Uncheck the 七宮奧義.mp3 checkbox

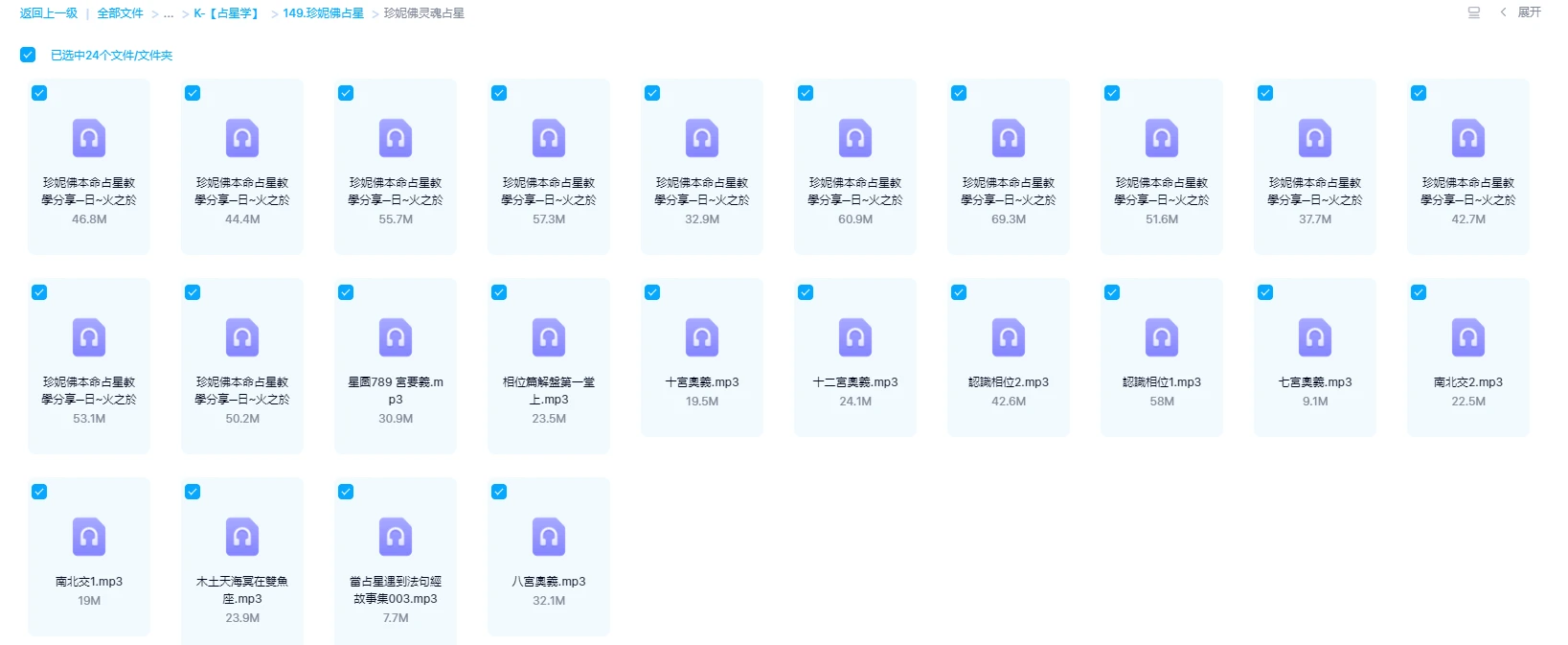coord(1265,292)
